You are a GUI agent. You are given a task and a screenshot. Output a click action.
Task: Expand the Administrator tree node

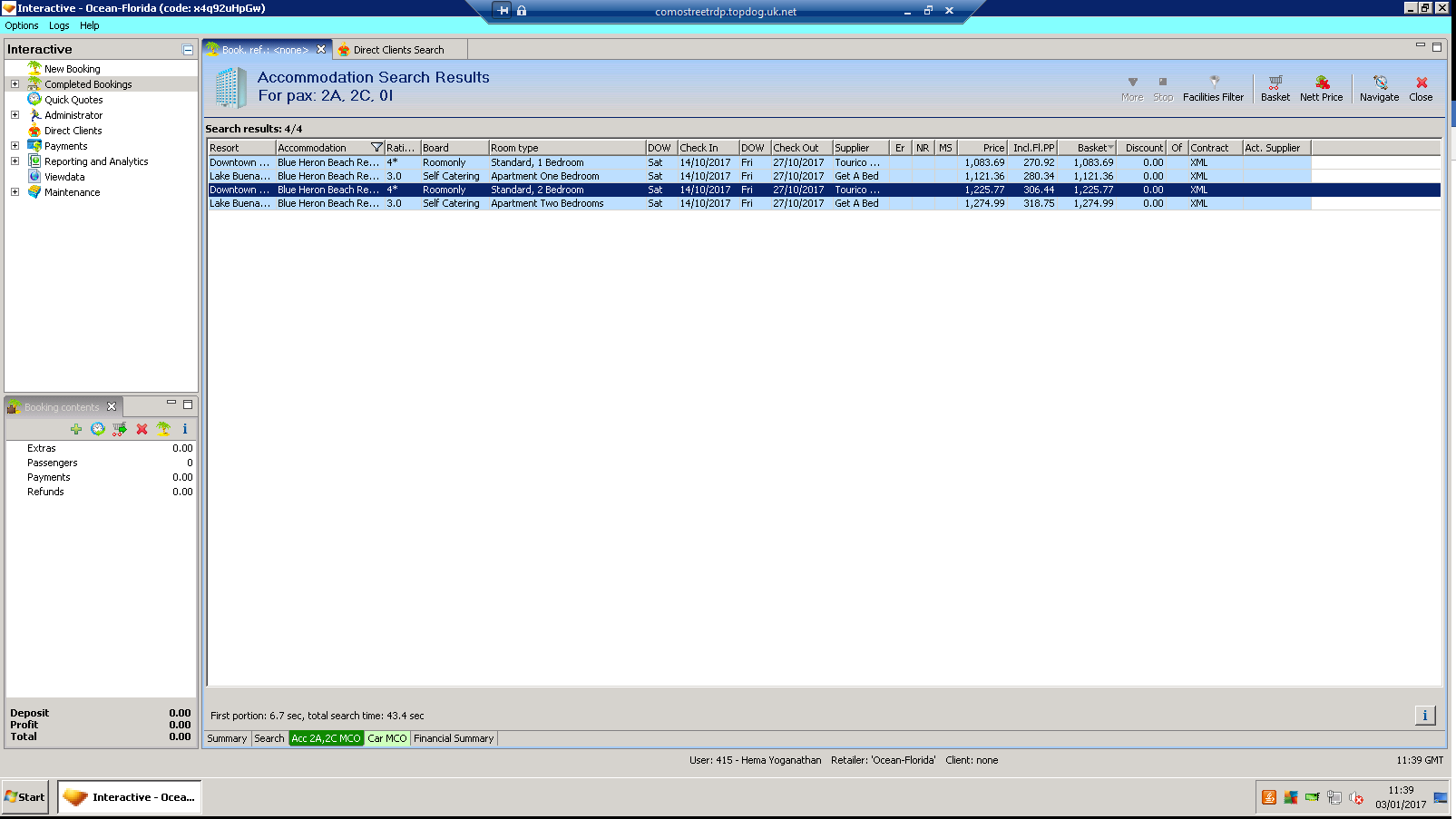15,115
